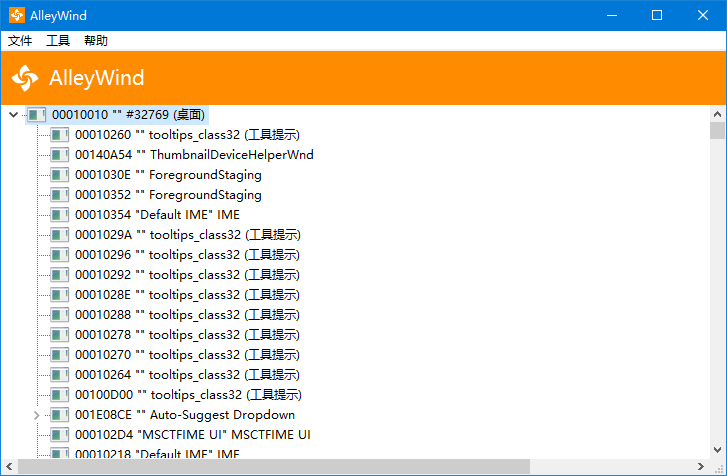Select row 00010264 tooltips_class32
The width and height of the screenshot is (727, 476).
coord(187,374)
